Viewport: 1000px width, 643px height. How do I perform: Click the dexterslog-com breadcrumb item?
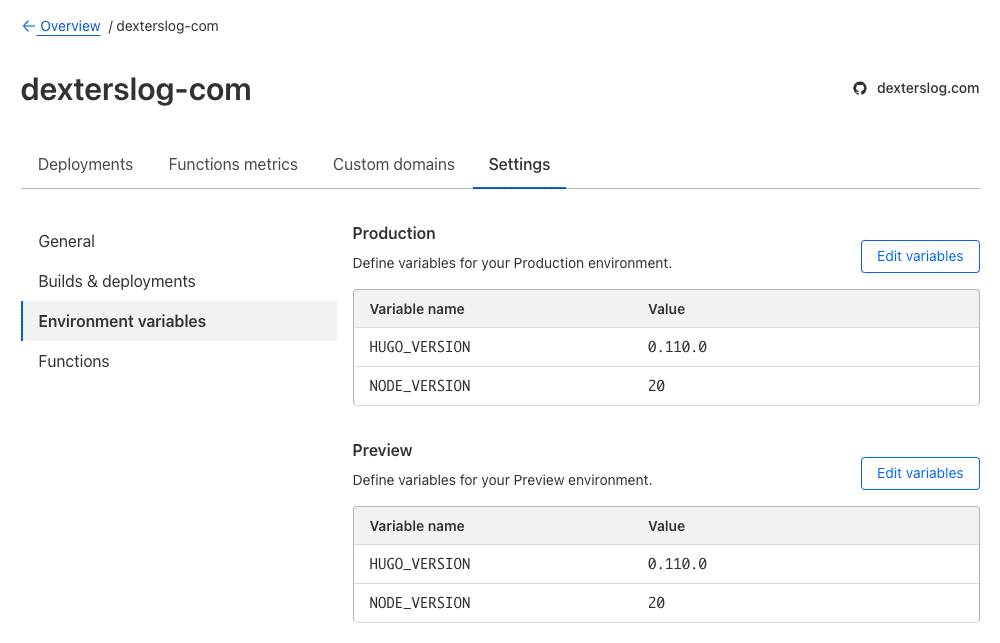(x=167, y=26)
